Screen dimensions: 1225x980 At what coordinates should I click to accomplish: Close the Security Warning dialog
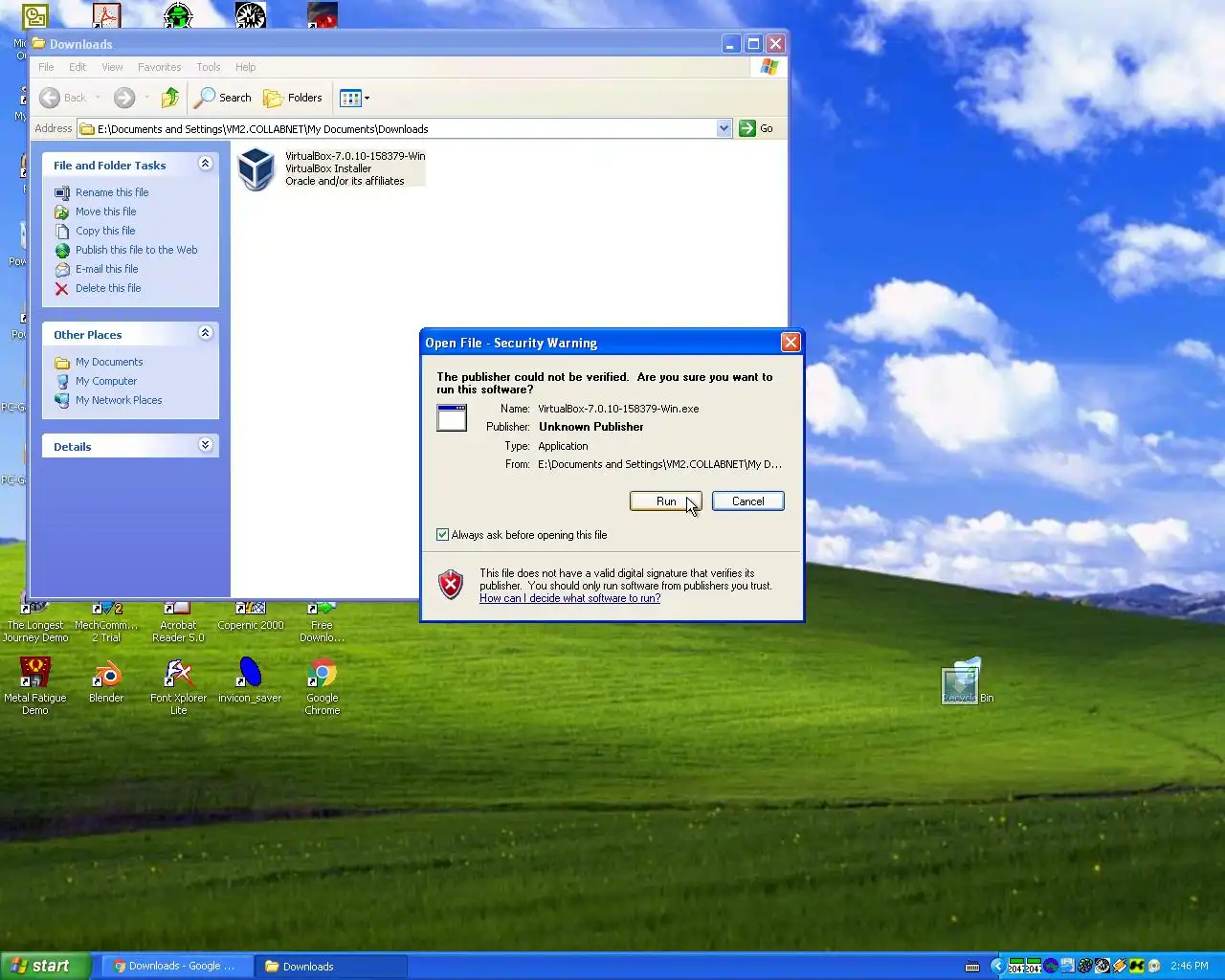tap(790, 343)
